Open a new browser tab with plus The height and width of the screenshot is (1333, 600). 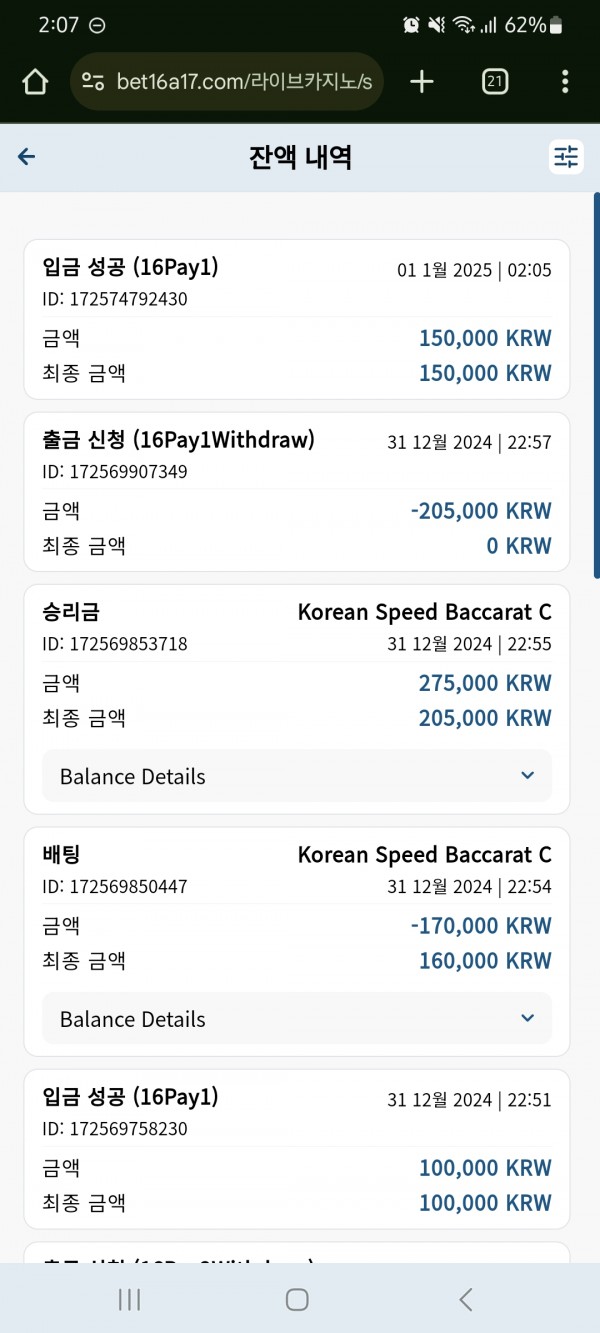(422, 82)
